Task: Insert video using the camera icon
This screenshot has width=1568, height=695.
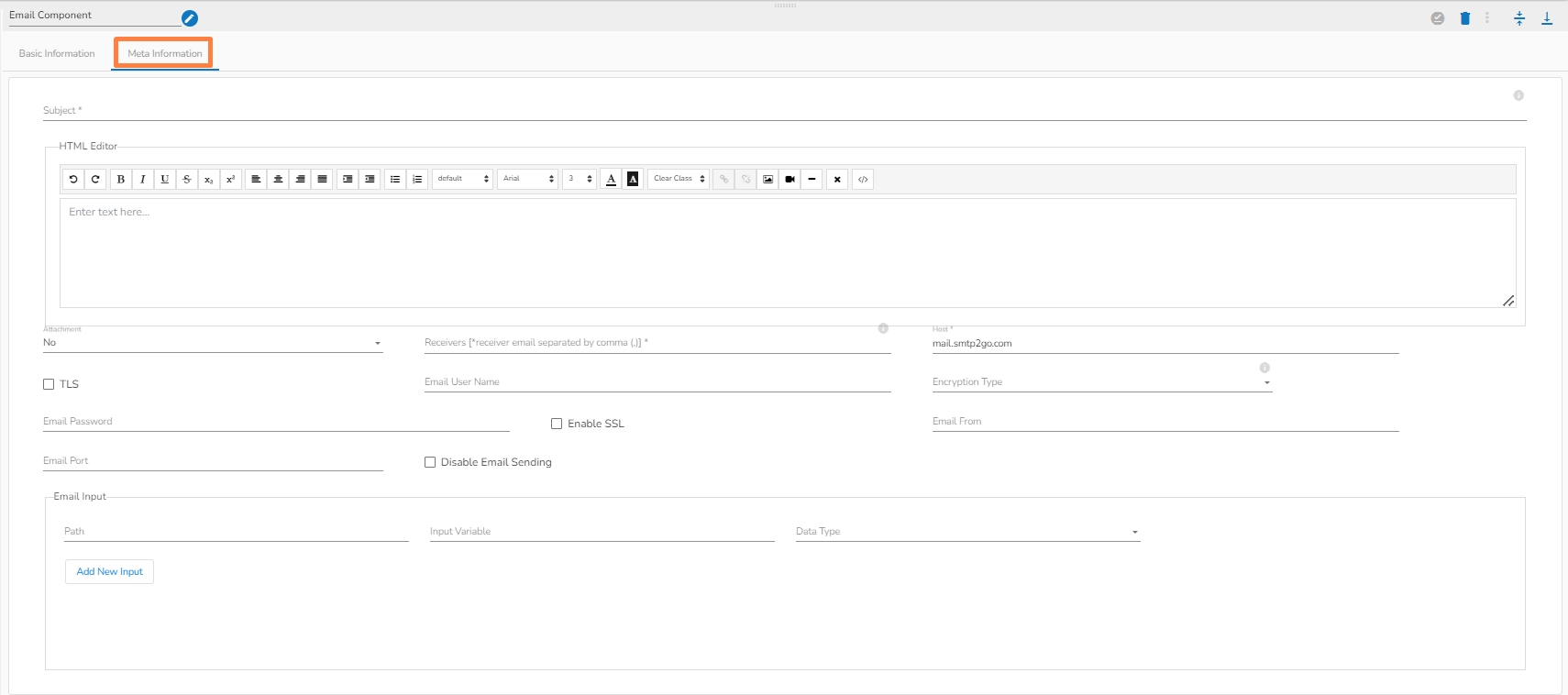Action: (x=790, y=179)
